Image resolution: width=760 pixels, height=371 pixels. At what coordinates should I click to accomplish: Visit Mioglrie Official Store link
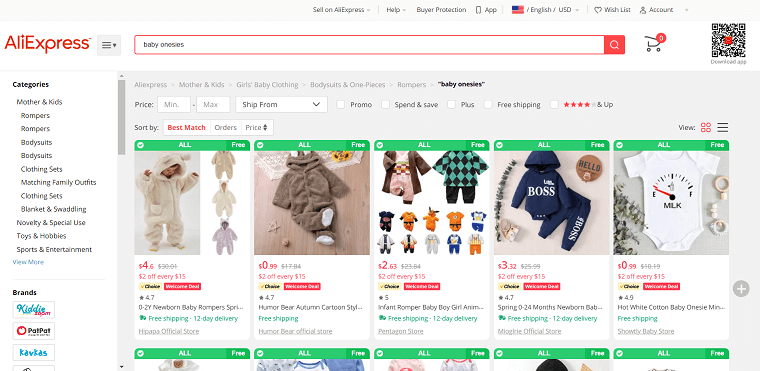pyautogui.click(x=529, y=331)
